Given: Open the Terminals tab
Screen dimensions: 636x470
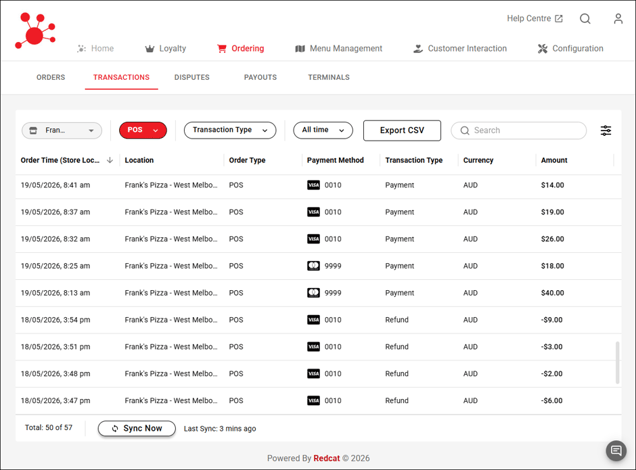Looking at the screenshot, I should coord(329,77).
